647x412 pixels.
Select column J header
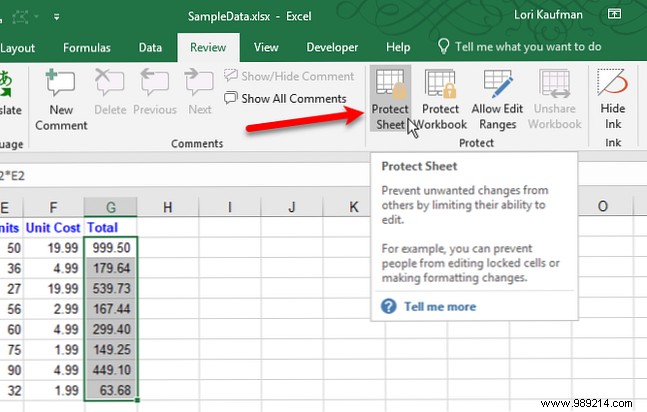[292, 206]
